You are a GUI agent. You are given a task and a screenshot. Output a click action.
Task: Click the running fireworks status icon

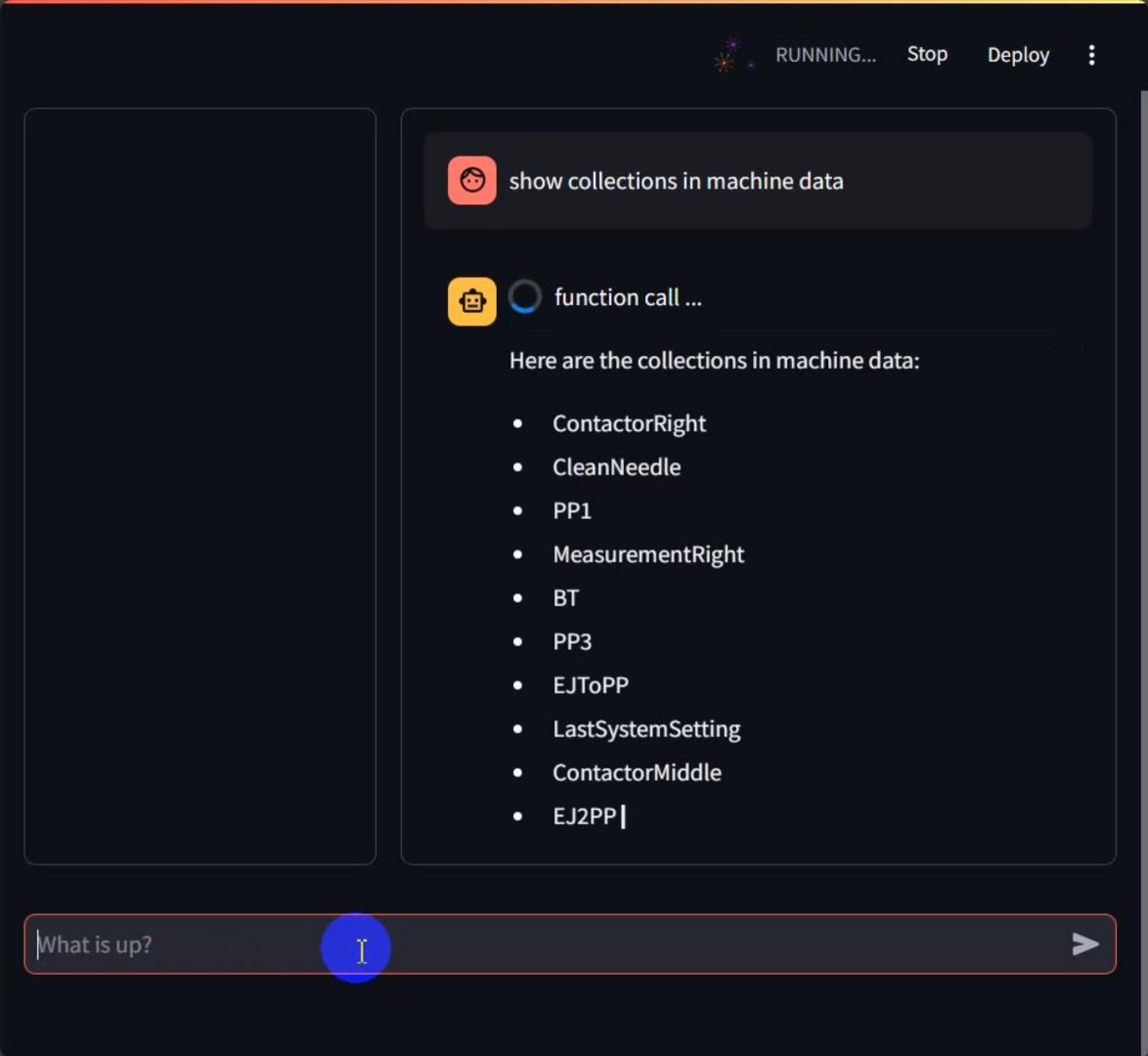729,56
